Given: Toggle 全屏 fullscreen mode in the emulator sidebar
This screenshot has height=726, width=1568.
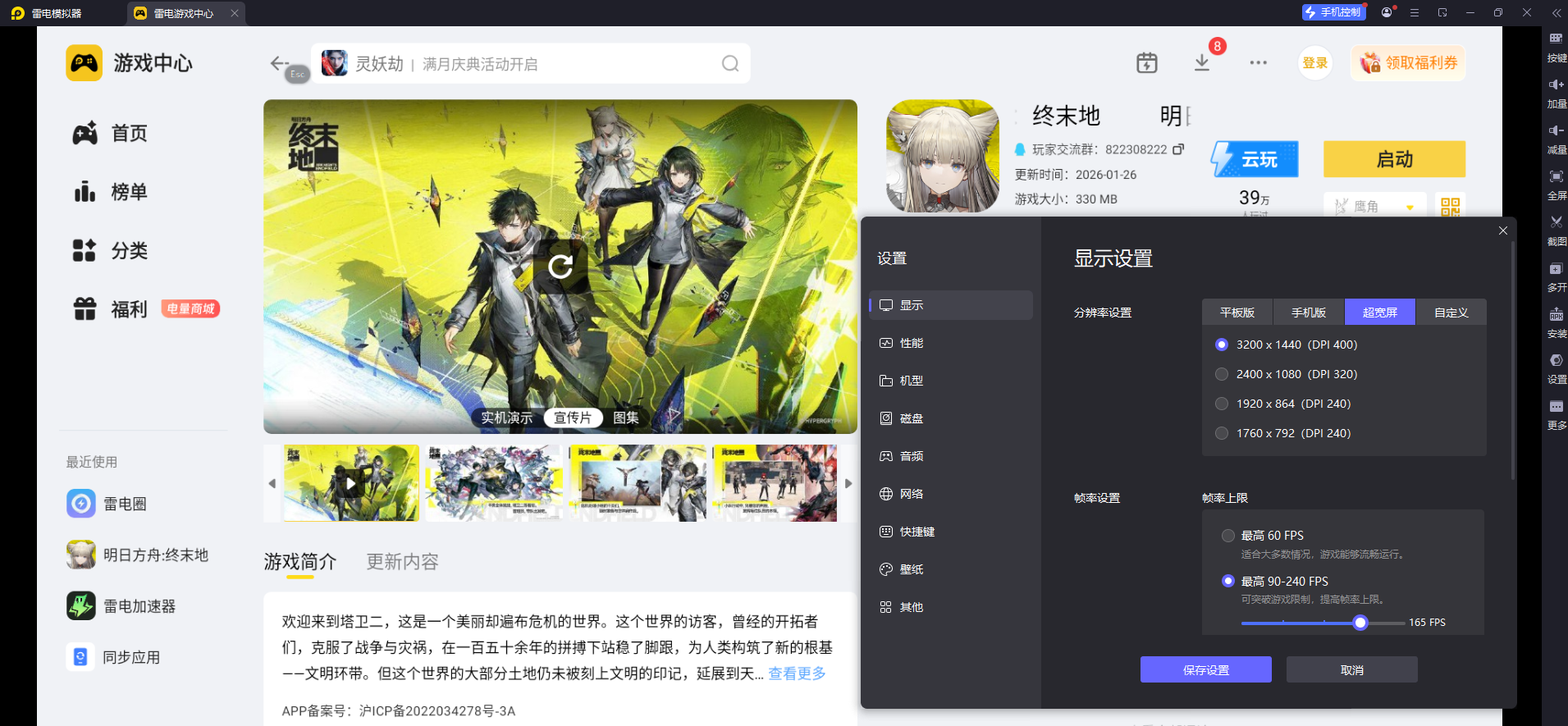Looking at the screenshot, I should tap(1556, 185).
